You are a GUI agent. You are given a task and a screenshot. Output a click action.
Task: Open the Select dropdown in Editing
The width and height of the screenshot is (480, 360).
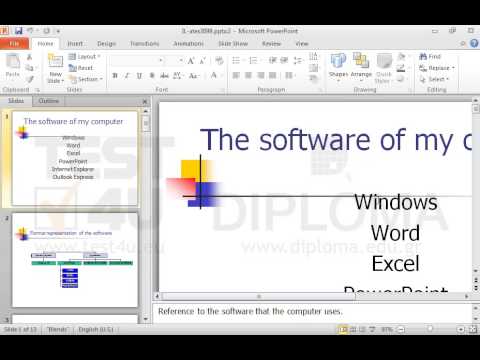[x=434, y=79]
